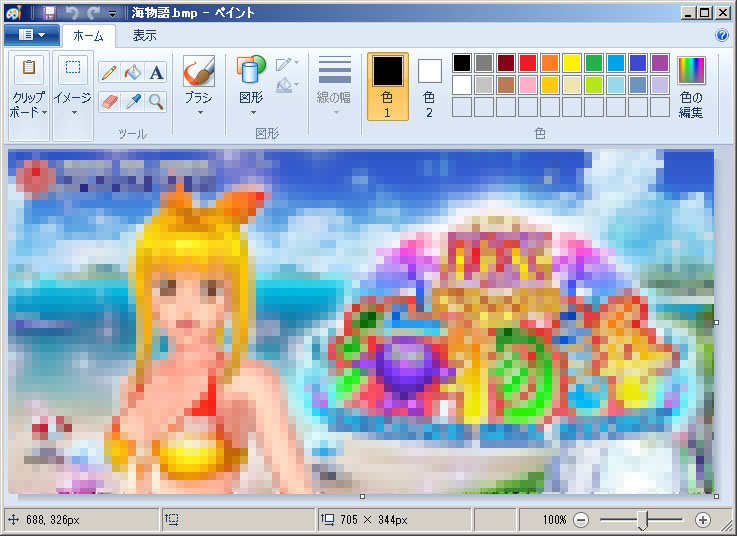Select the Magnifier tool

(156, 102)
